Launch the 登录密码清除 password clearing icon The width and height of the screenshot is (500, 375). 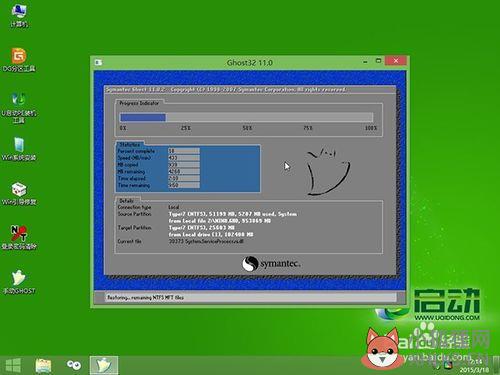click(x=19, y=237)
